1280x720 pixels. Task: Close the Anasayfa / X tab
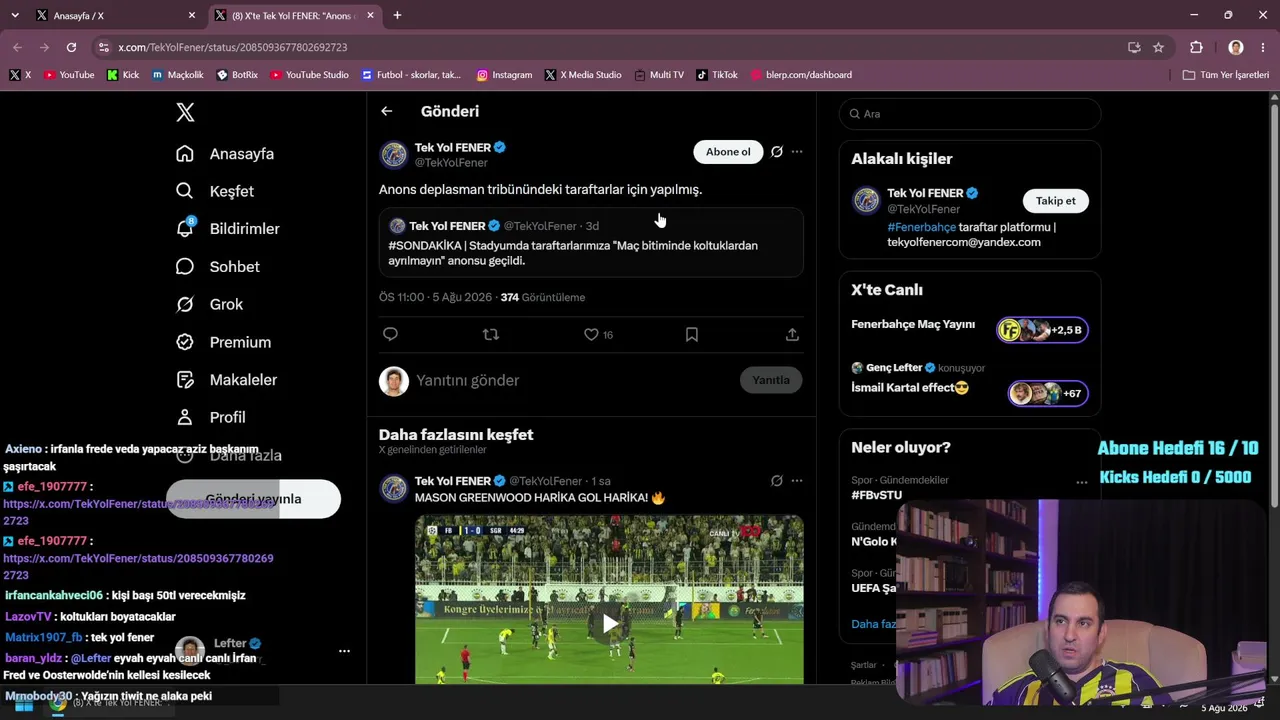click(192, 15)
